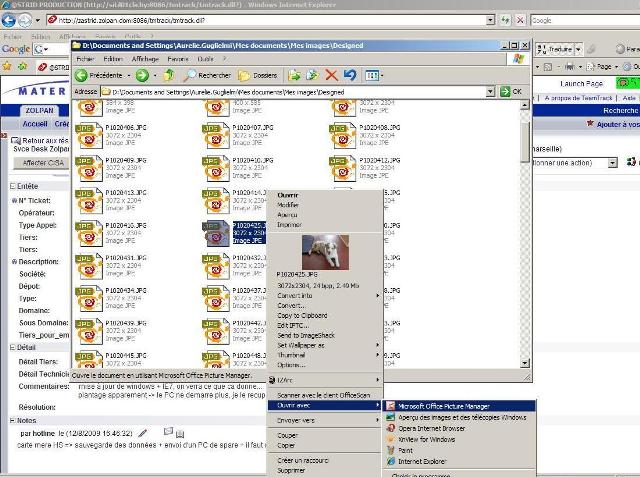This screenshot has width=640, height=477.
Task: Open the Explorer views dropdown button
Action: (374, 75)
